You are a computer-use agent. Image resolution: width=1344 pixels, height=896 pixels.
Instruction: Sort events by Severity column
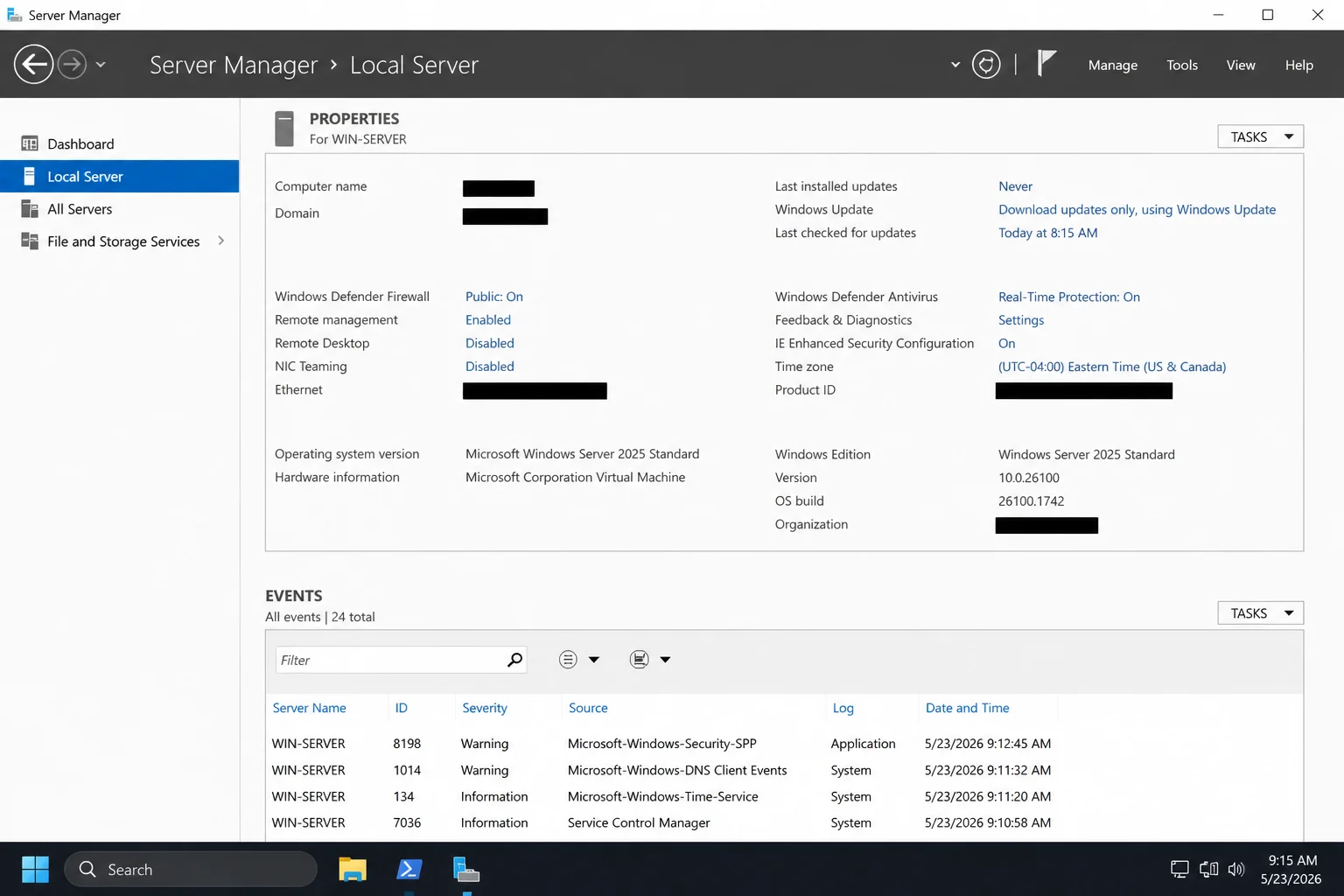tap(484, 708)
